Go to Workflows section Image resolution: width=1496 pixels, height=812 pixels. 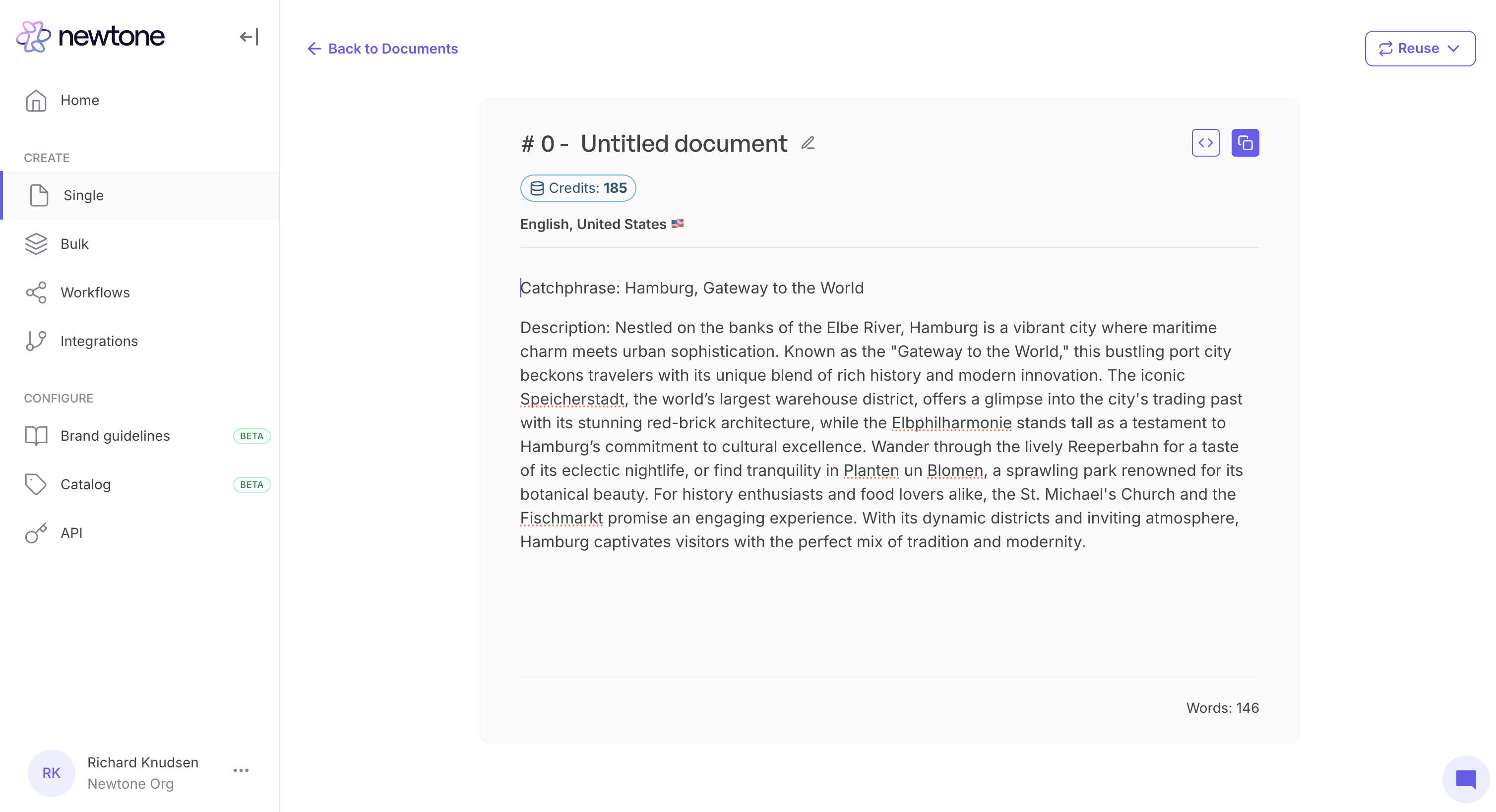pos(95,292)
